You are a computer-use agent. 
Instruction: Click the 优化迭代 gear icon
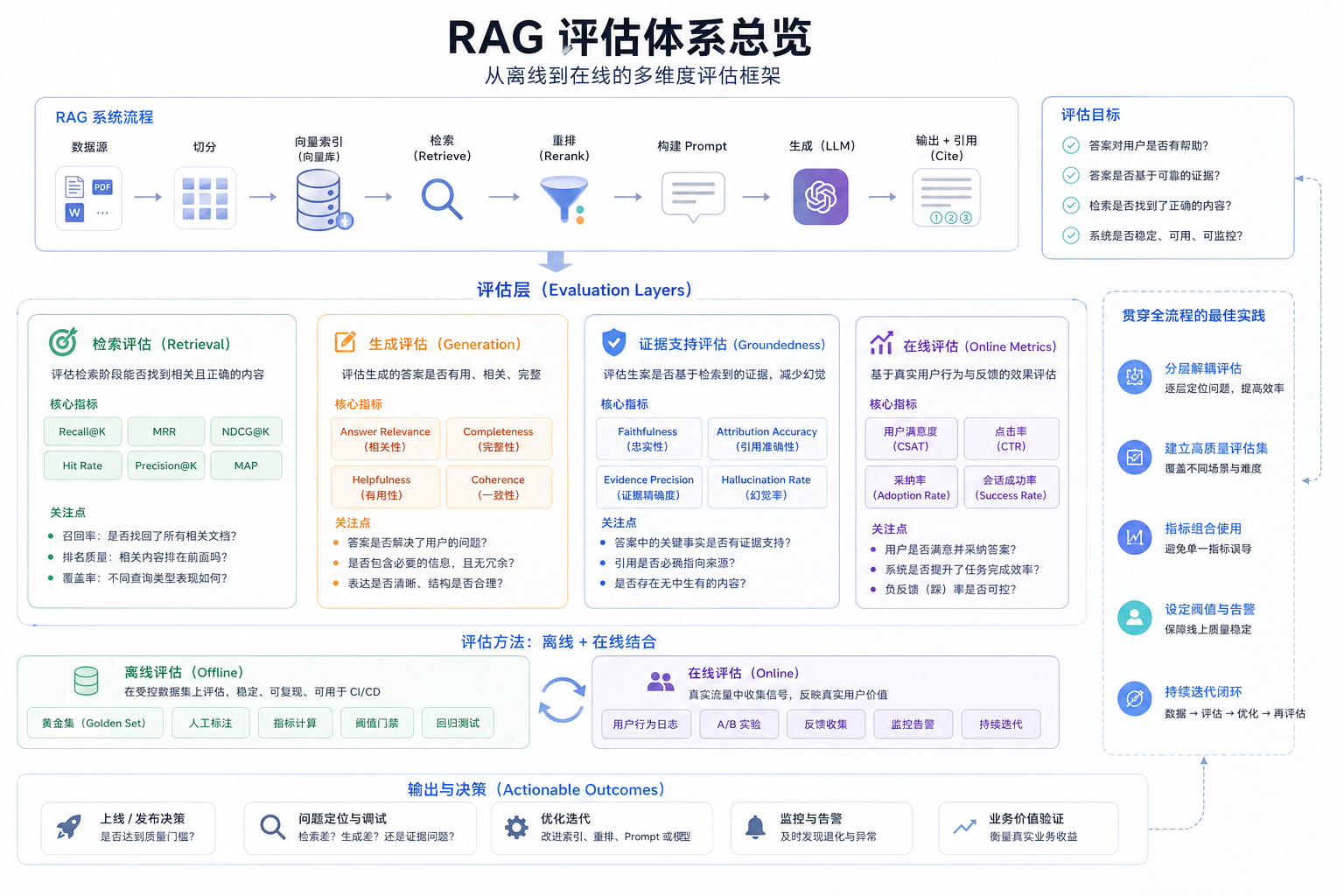click(517, 827)
